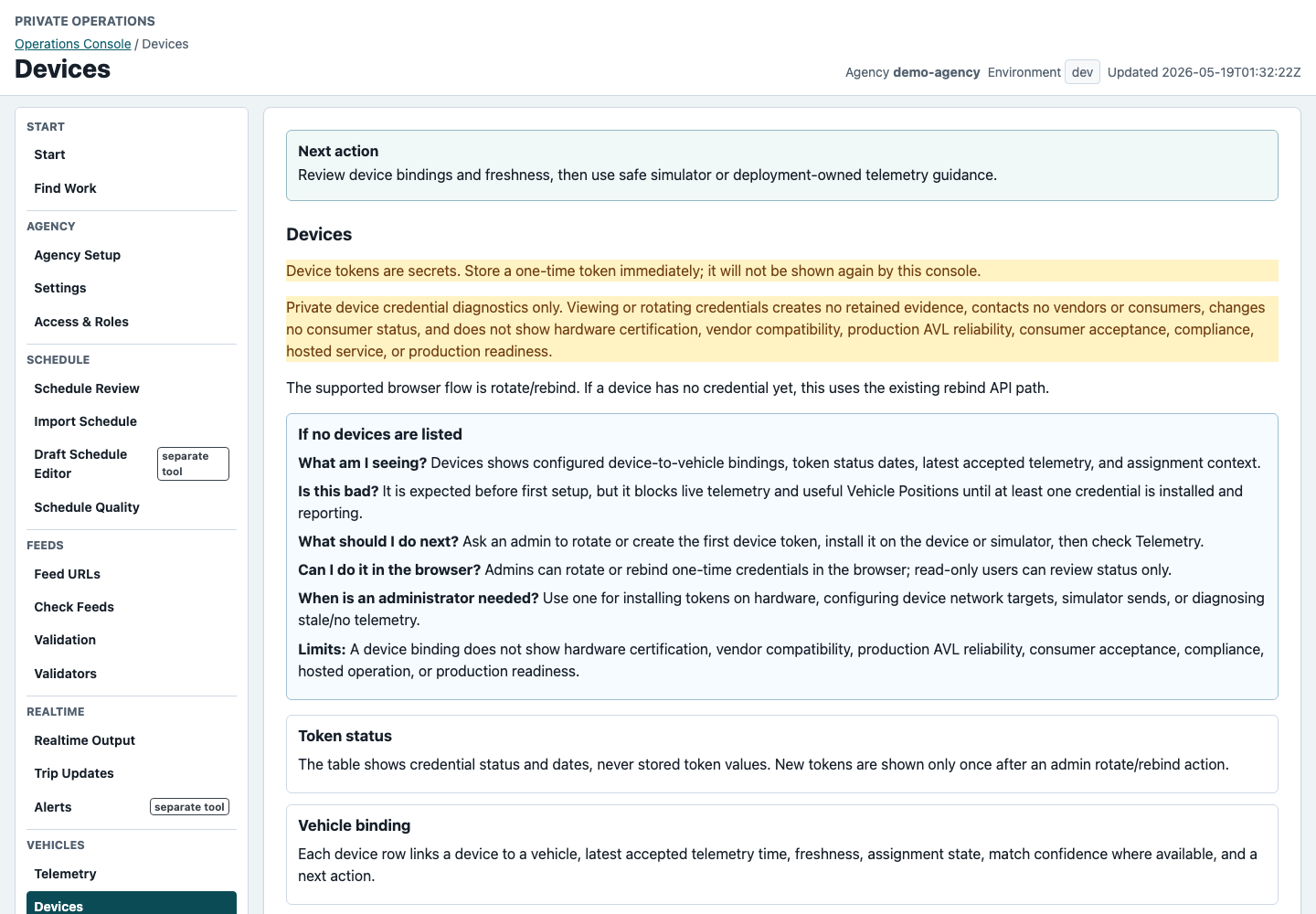Go to Trip Updates page
This screenshot has height=914, width=1316.
coord(132,773)
